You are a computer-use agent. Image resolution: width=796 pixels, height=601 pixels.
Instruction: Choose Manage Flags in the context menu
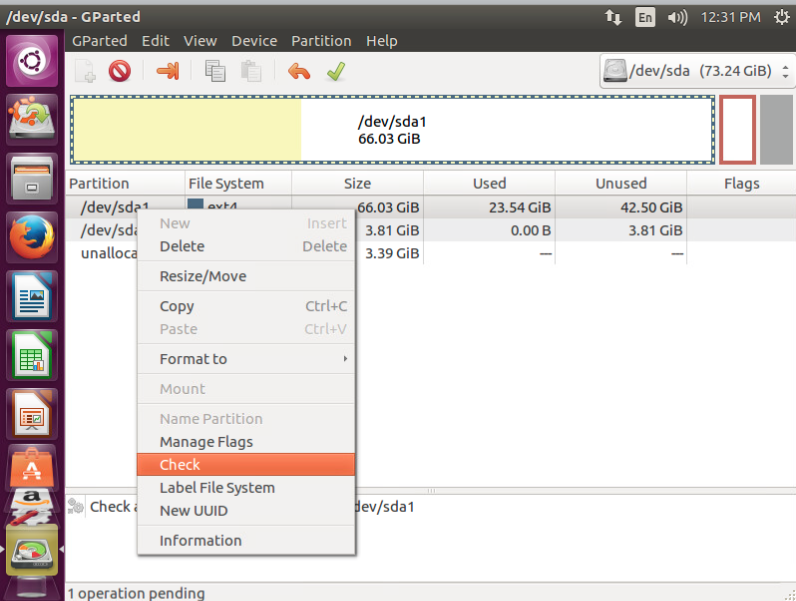coord(246,442)
